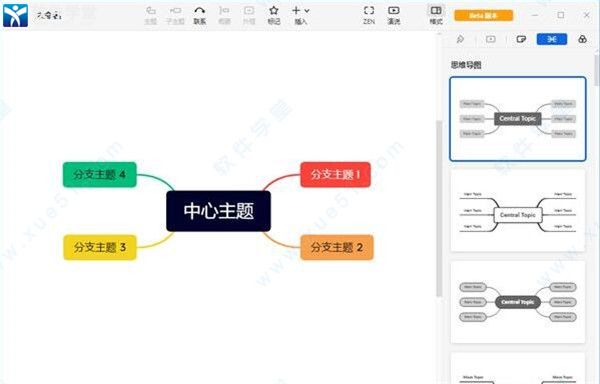
Task: Switch to the brush style tab
Action: 460,39
